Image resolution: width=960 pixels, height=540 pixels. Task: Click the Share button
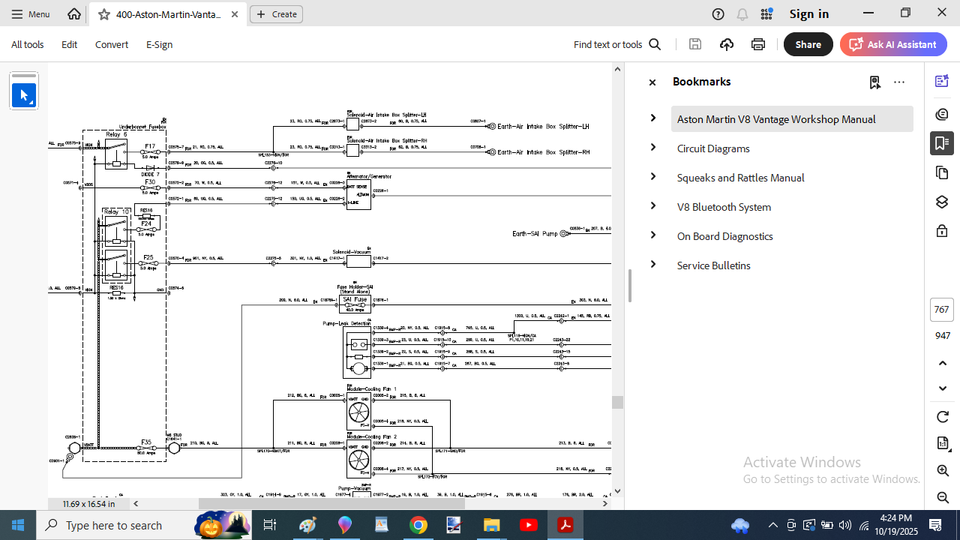(x=808, y=44)
